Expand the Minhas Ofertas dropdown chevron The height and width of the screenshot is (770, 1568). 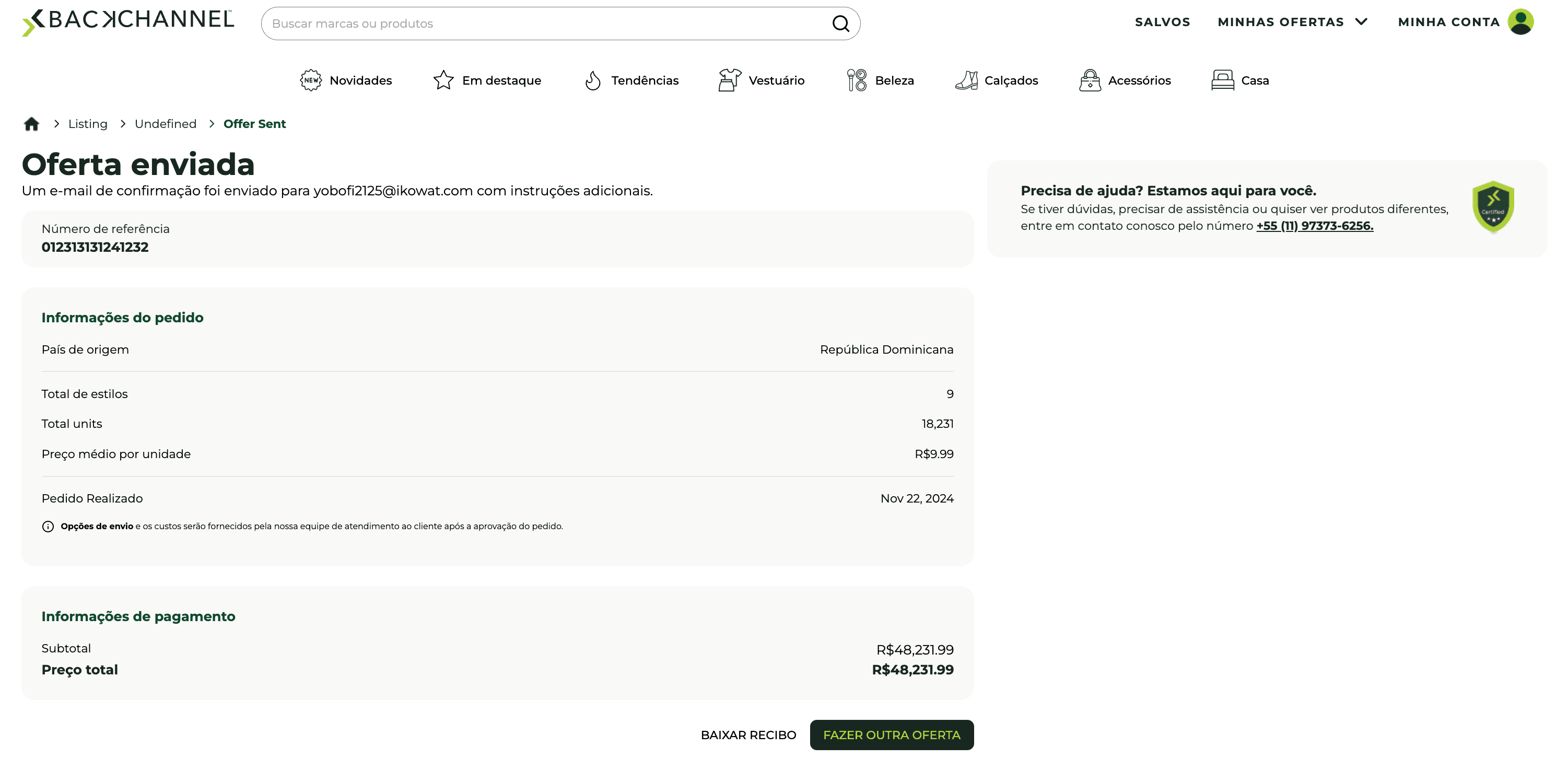pos(1362,22)
